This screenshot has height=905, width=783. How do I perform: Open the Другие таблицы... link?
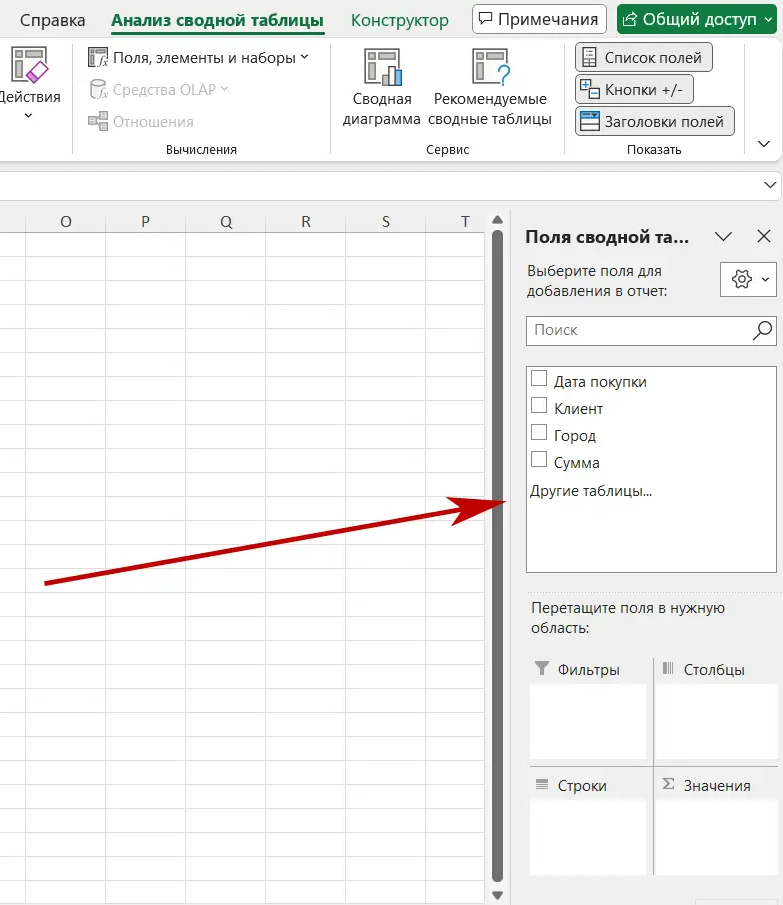[591, 491]
